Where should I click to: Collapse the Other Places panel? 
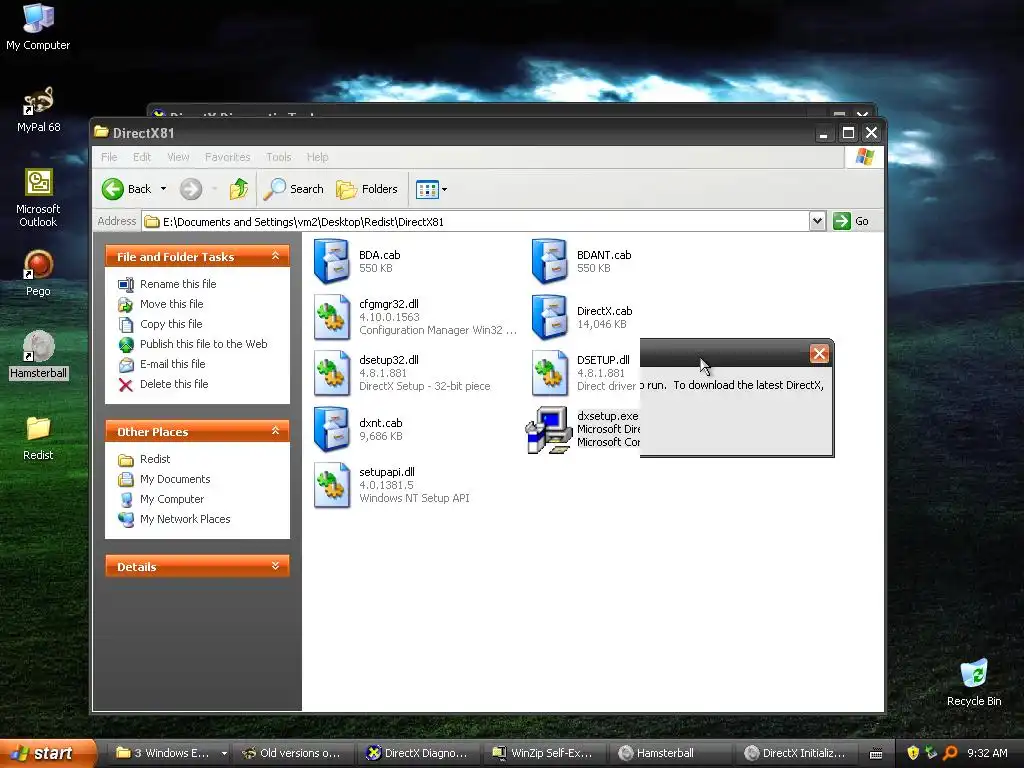coord(276,431)
